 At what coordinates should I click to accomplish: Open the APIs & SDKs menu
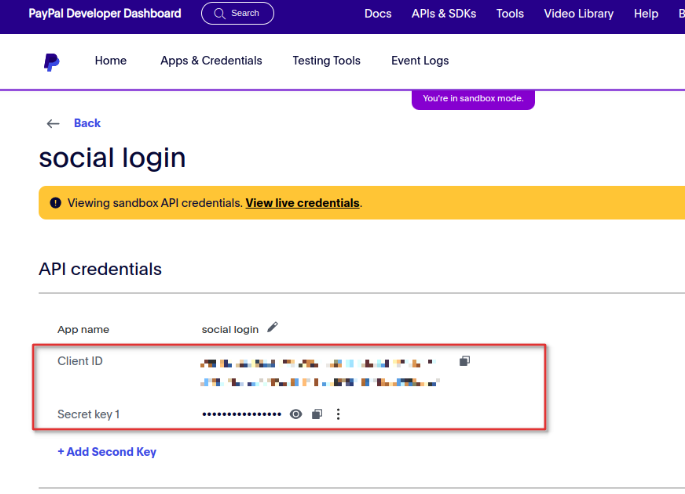point(444,14)
